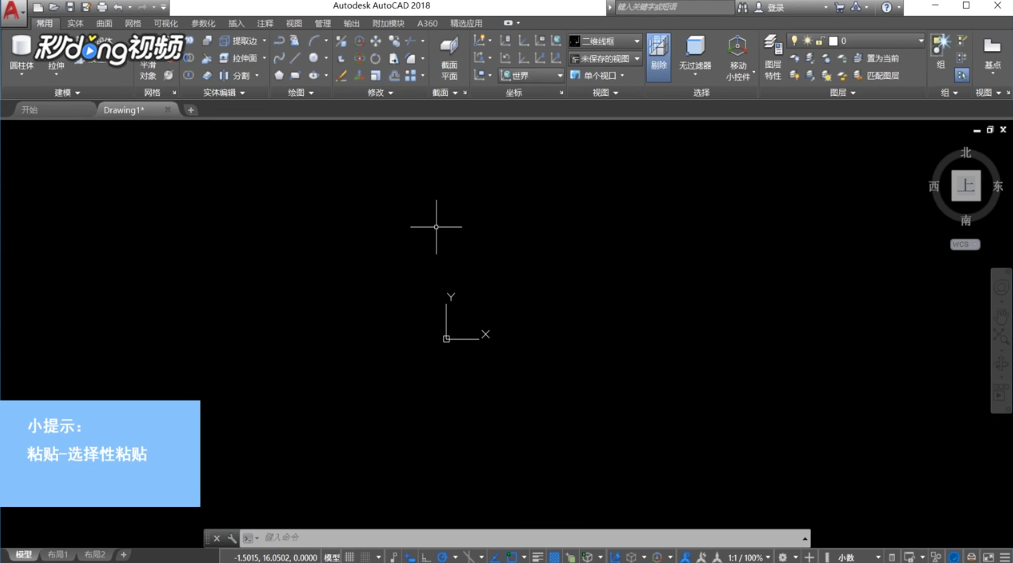Click the Plot printer icon

102,7
